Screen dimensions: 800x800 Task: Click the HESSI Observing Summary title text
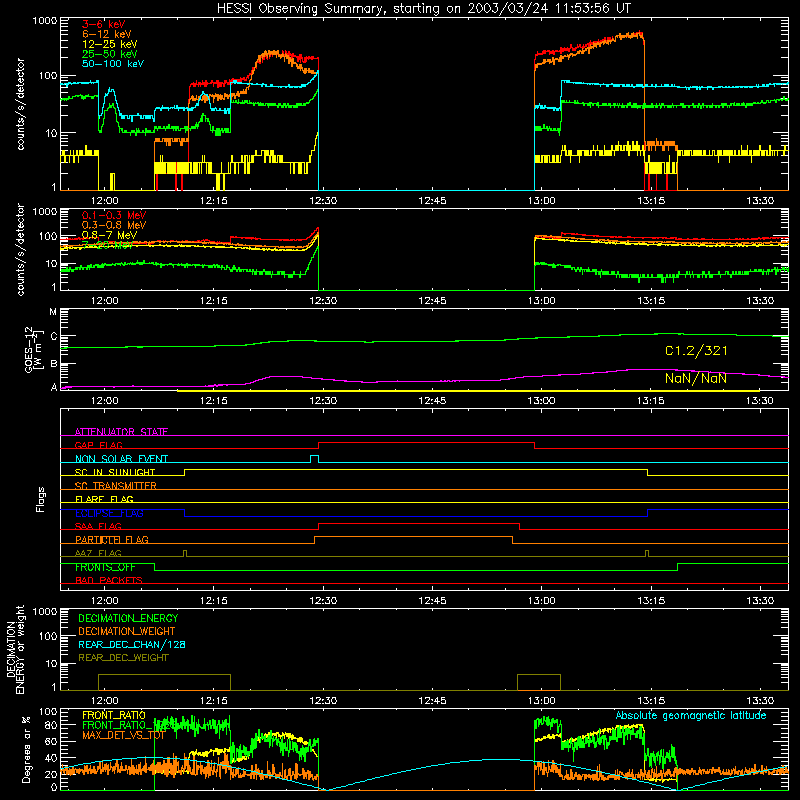click(423, 9)
